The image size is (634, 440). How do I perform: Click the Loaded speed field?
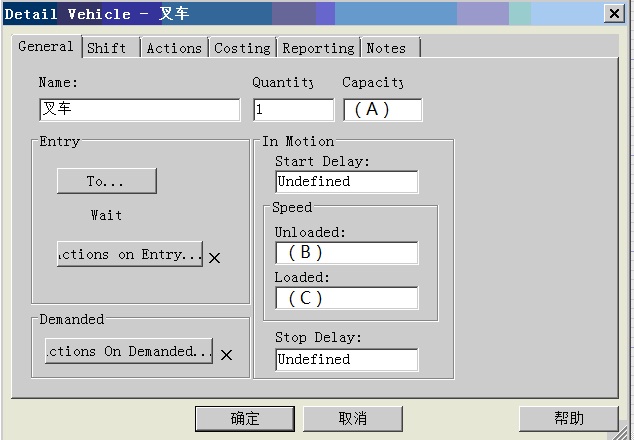(x=346, y=298)
